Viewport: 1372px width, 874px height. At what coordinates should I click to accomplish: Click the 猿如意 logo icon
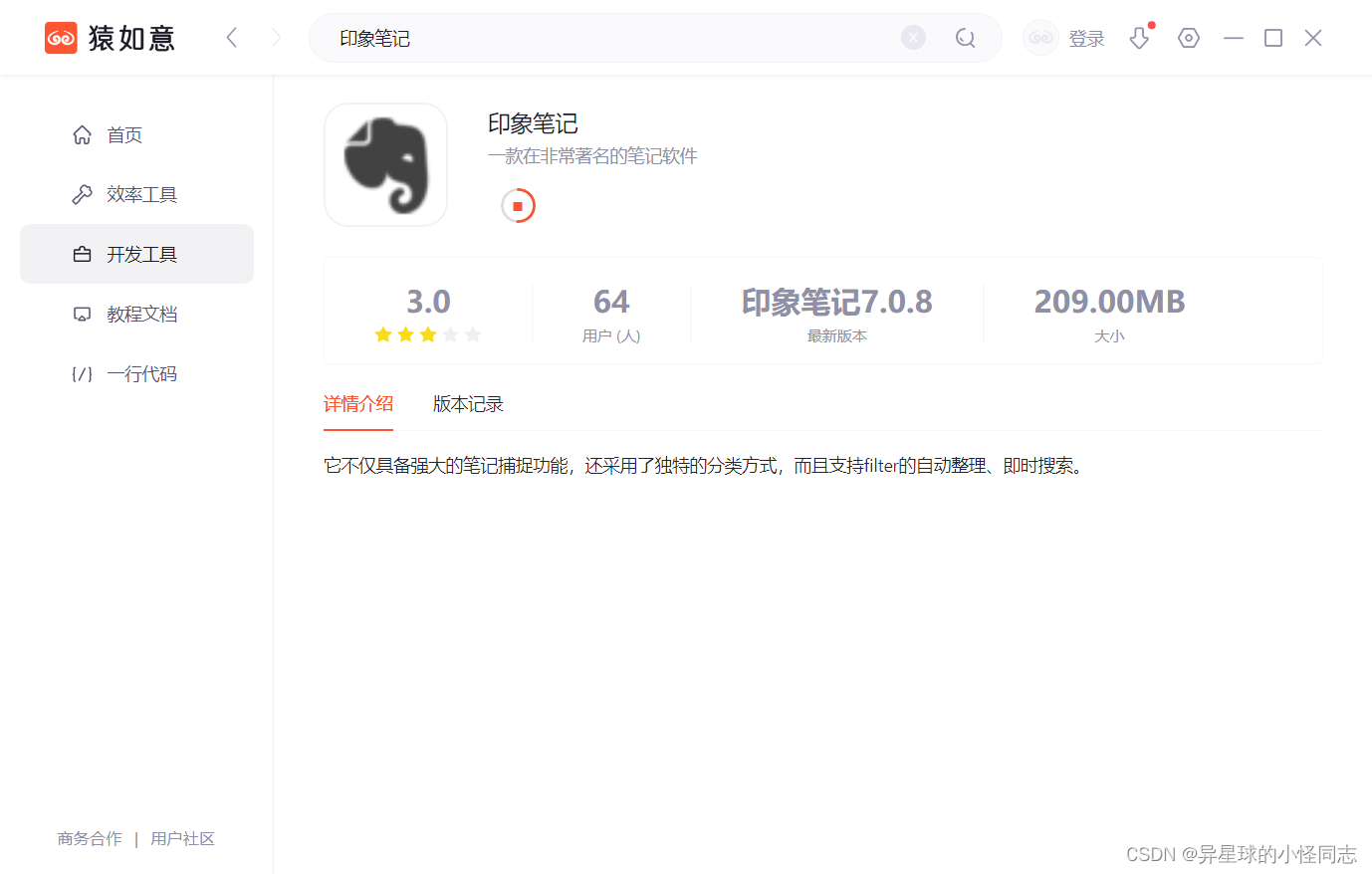click(61, 38)
